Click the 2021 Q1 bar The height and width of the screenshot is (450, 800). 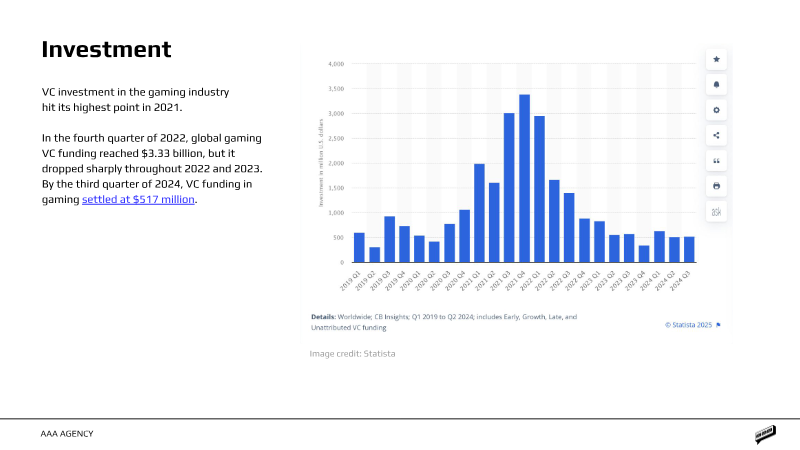[479, 213]
